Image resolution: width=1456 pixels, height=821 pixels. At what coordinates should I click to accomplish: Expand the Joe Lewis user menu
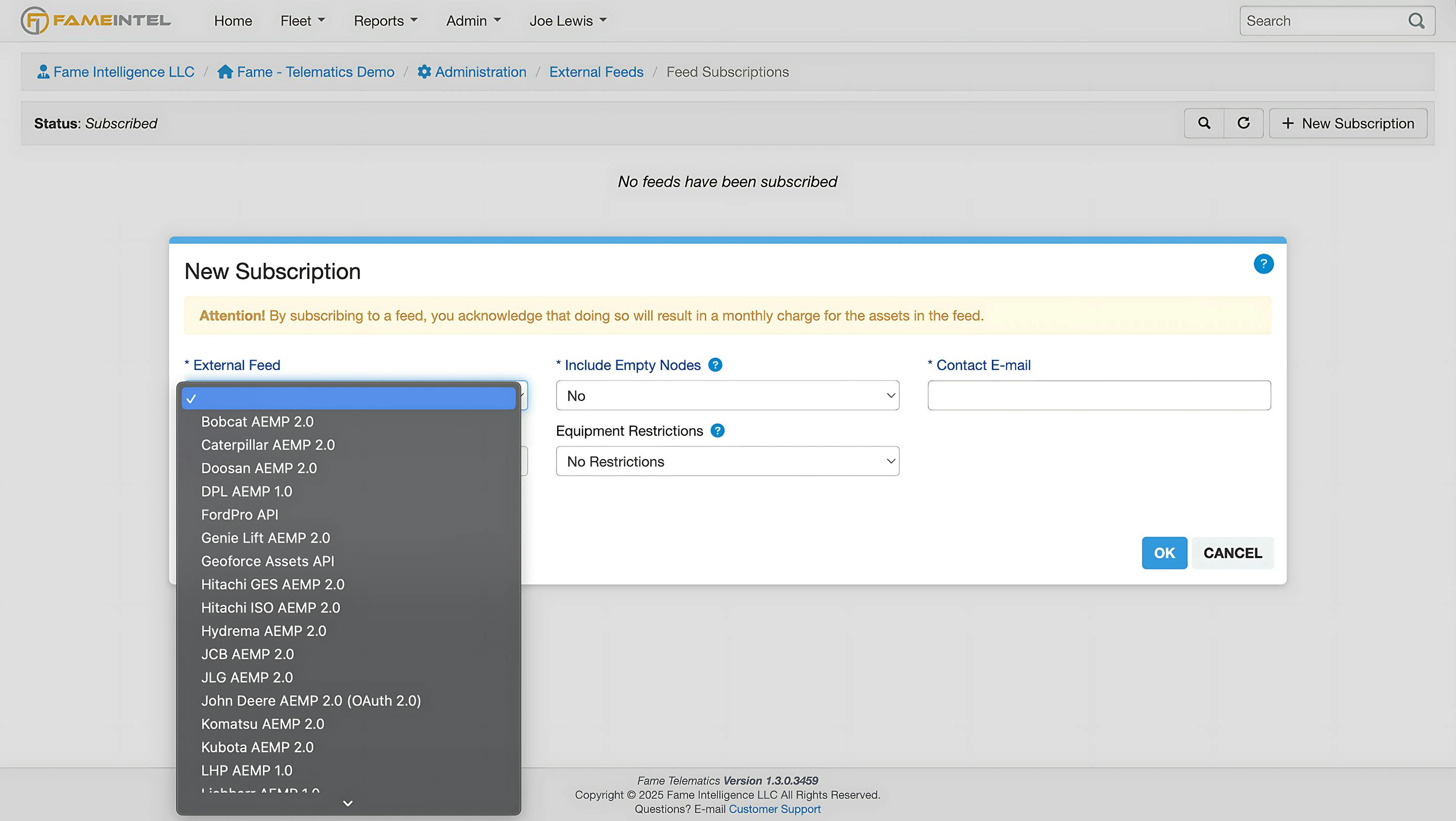pyautogui.click(x=567, y=21)
